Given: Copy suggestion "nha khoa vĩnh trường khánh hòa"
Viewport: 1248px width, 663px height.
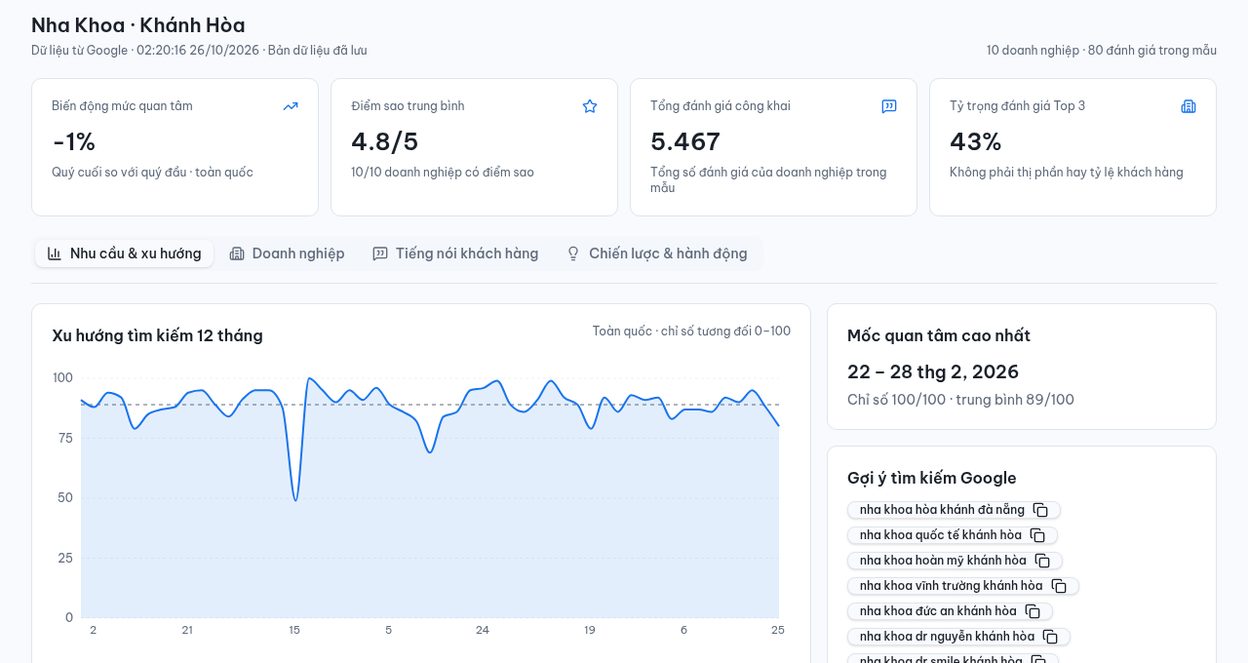Looking at the screenshot, I should tap(1058, 586).
